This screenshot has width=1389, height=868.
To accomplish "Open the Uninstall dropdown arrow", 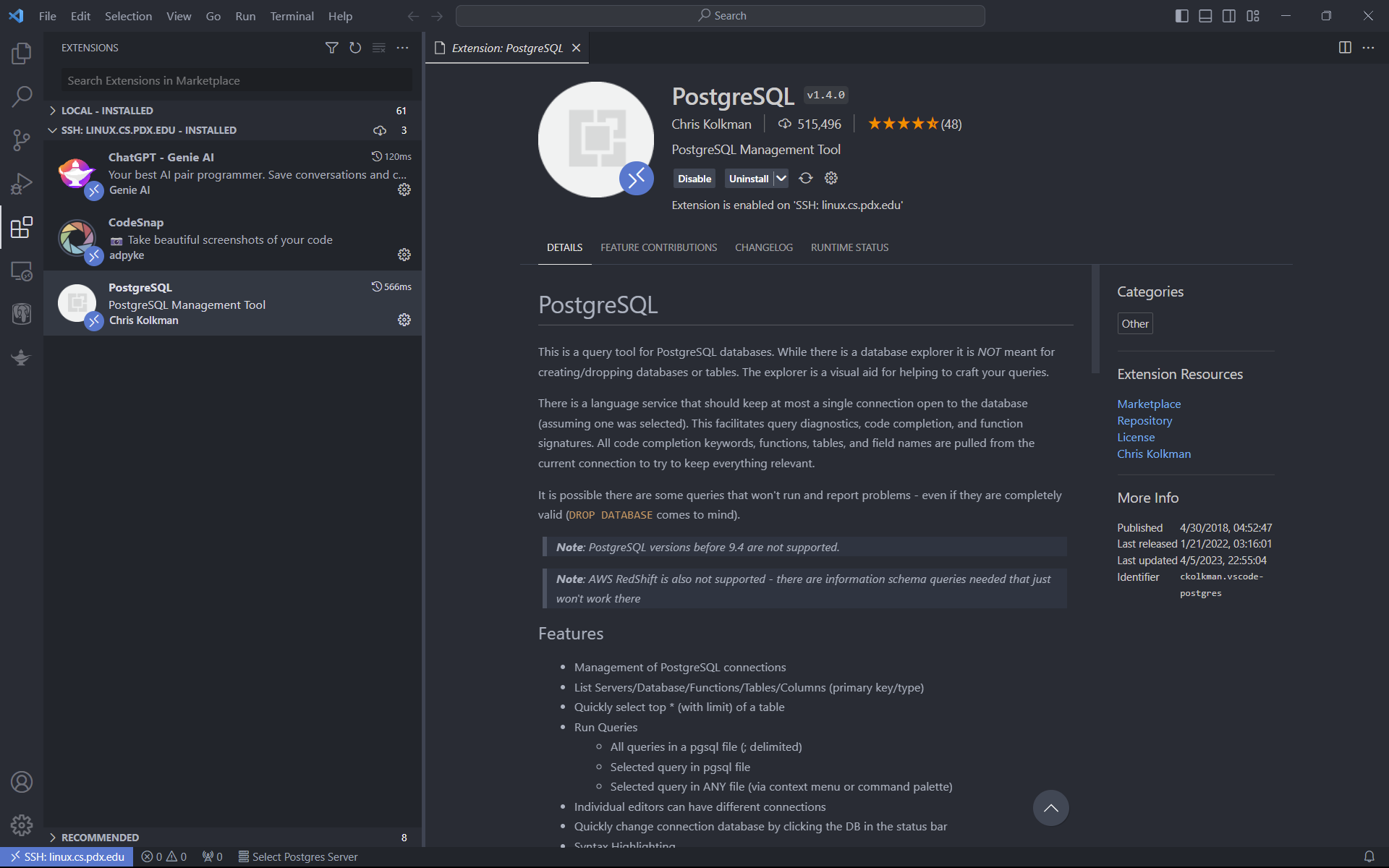I will point(781,179).
